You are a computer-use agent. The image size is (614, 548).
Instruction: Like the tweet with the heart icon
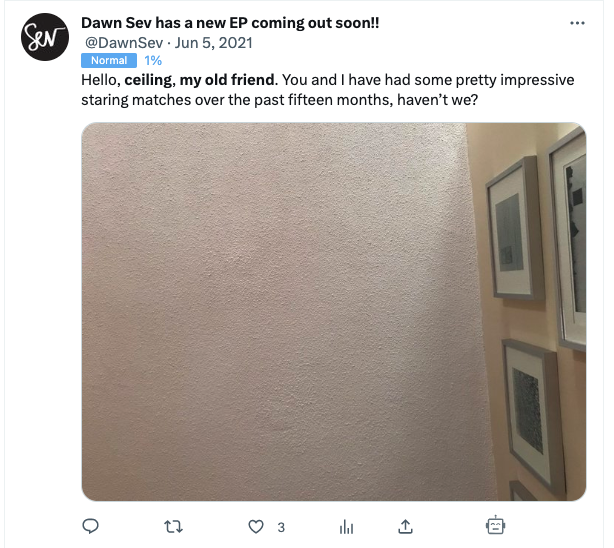click(x=256, y=526)
